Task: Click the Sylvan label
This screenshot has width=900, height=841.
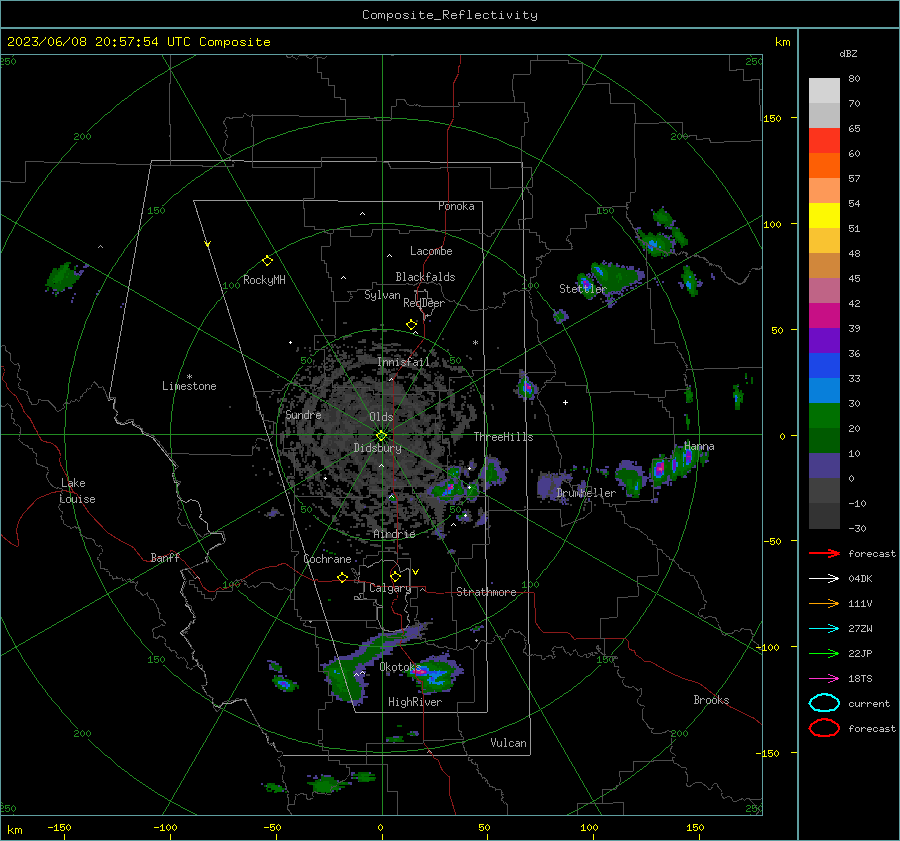Action: 382,295
